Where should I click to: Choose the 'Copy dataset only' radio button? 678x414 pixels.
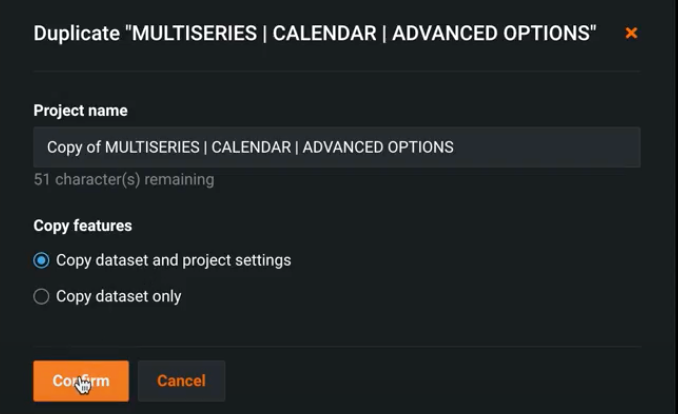[41, 296]
